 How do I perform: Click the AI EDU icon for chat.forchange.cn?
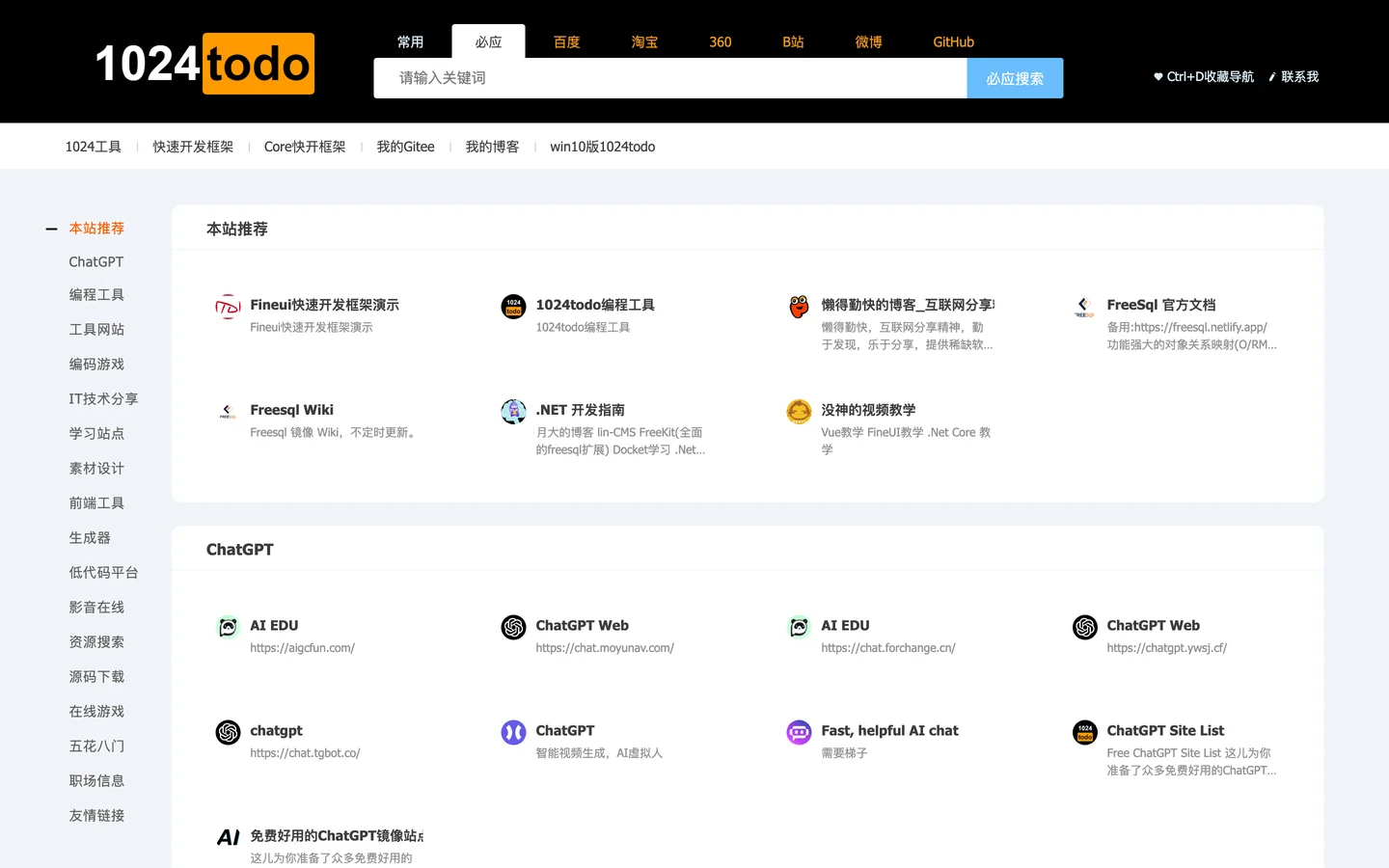click(799, 627)
